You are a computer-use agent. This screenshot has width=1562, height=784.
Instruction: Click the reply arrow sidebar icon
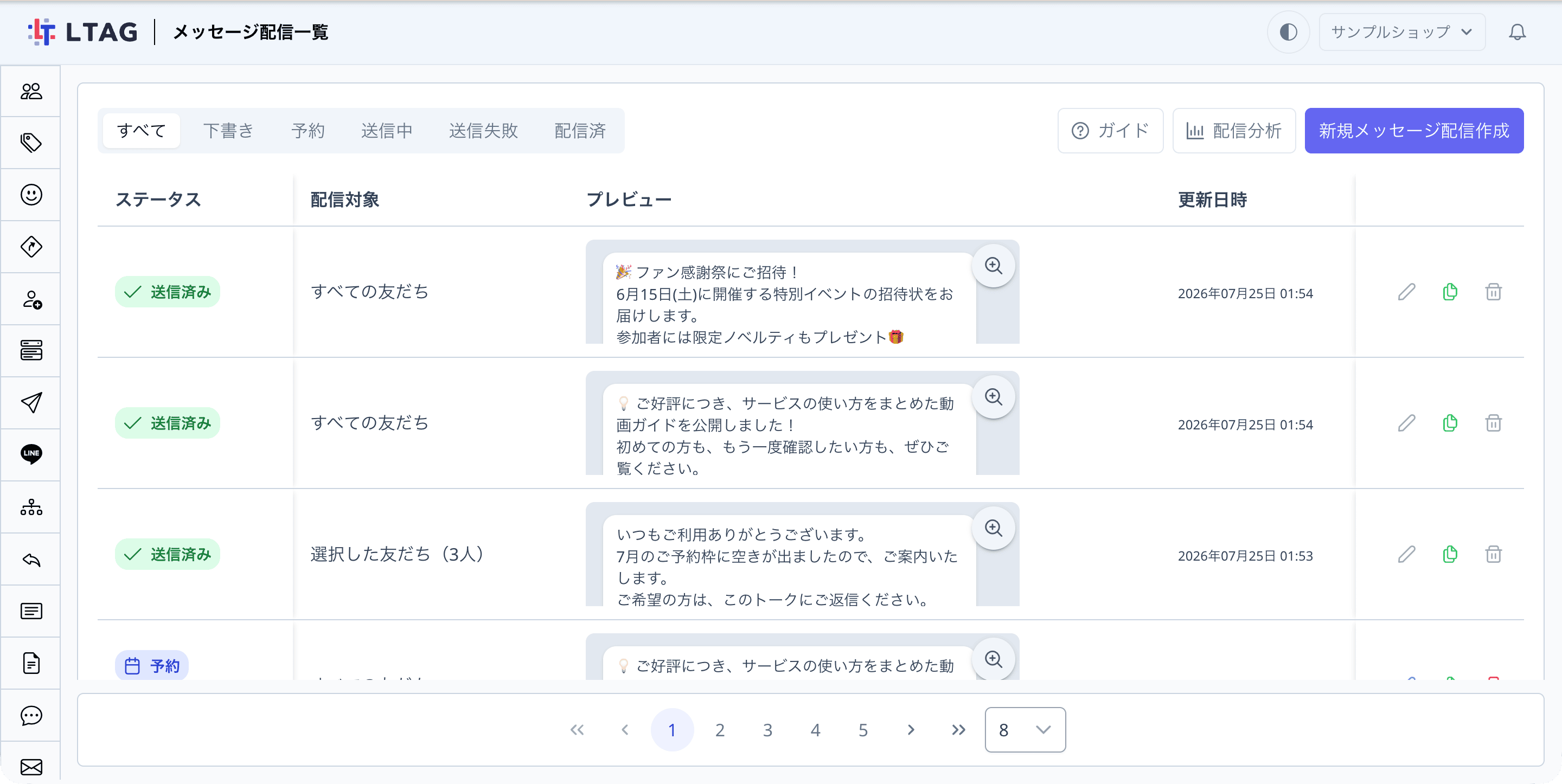(x=31, y=559)
